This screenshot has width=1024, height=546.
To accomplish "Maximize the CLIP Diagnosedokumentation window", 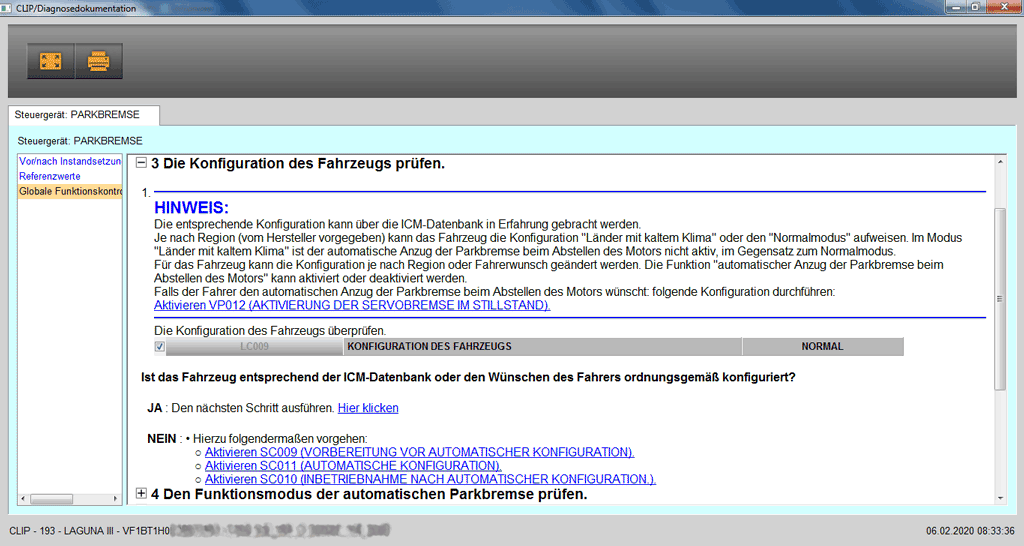I will 975,6.
